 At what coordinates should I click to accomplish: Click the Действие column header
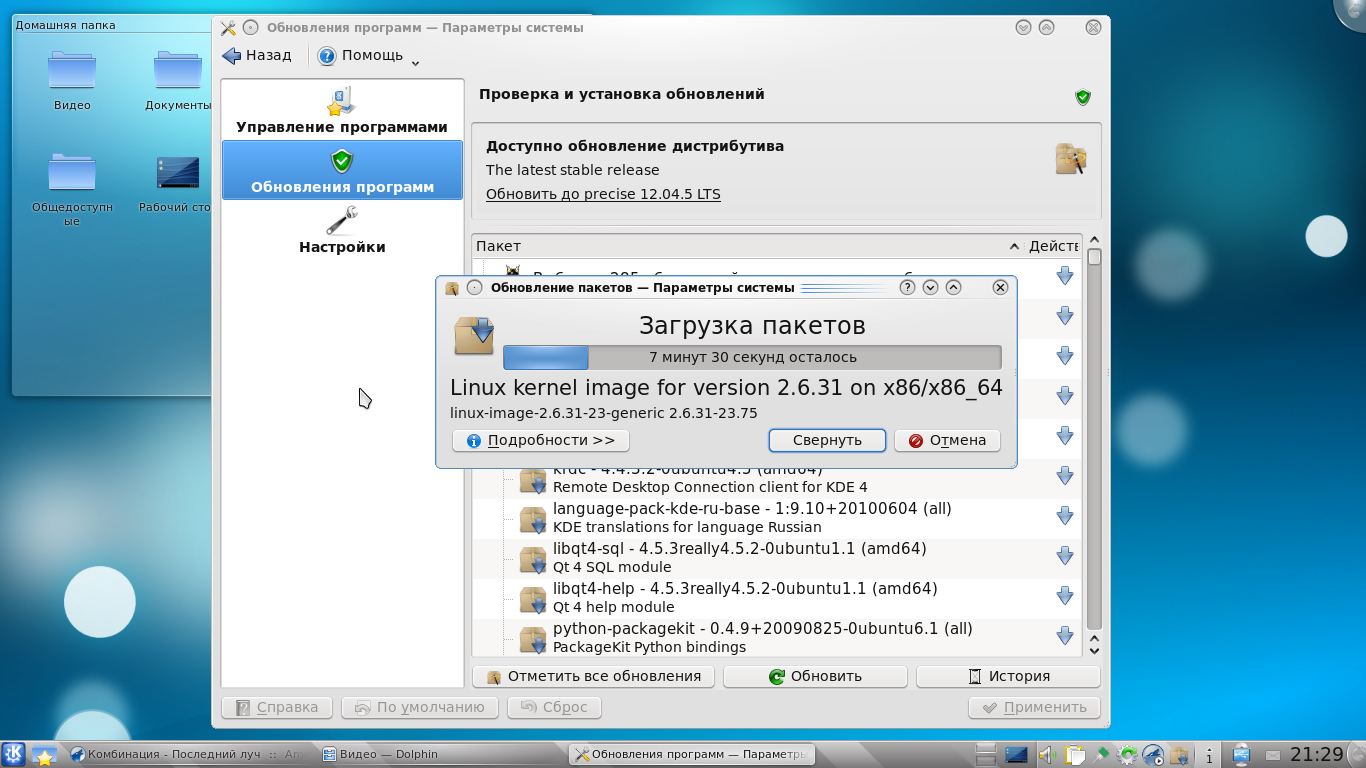(1054, 246)
